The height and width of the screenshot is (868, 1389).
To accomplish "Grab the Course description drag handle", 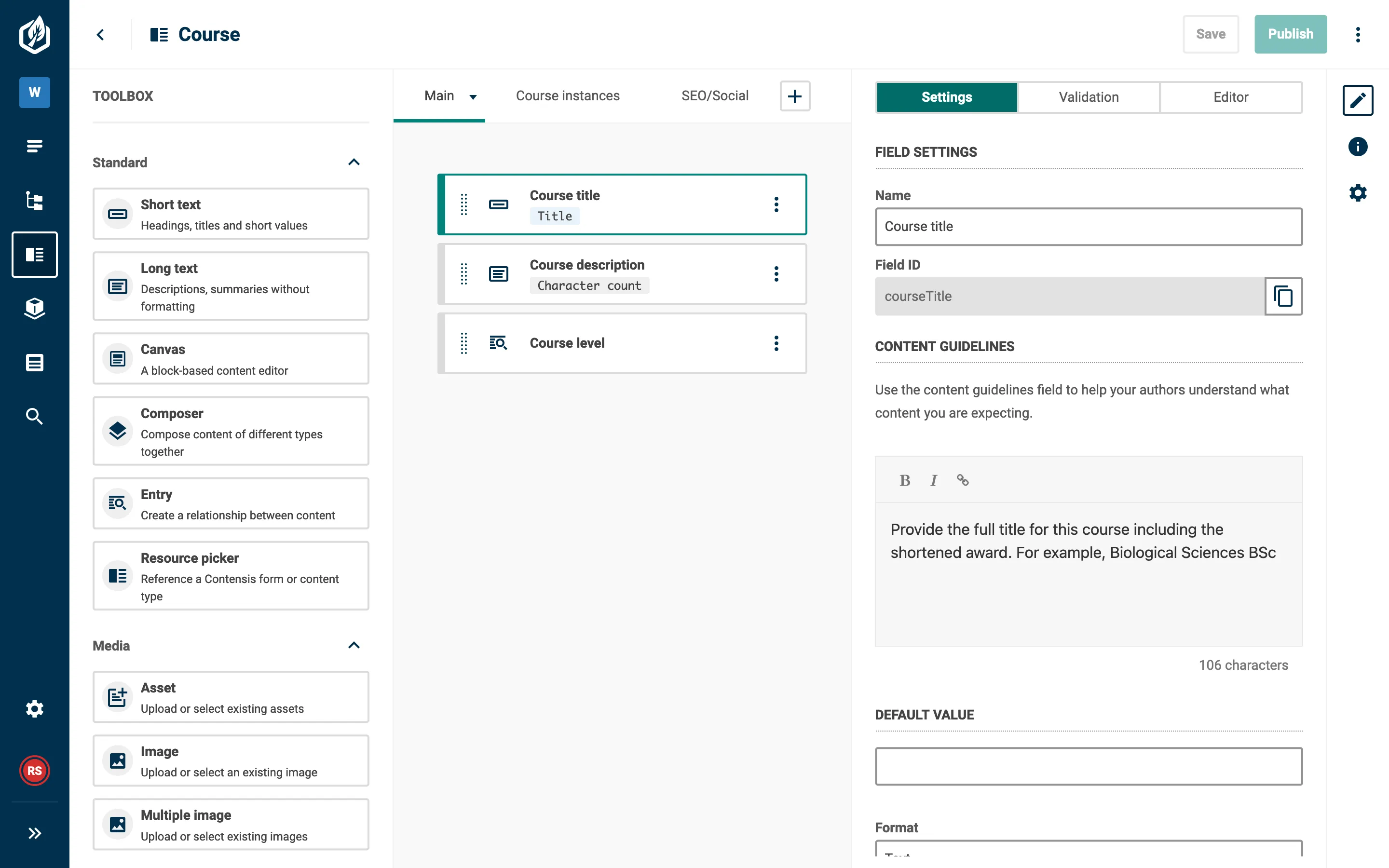I will point(464,274).
